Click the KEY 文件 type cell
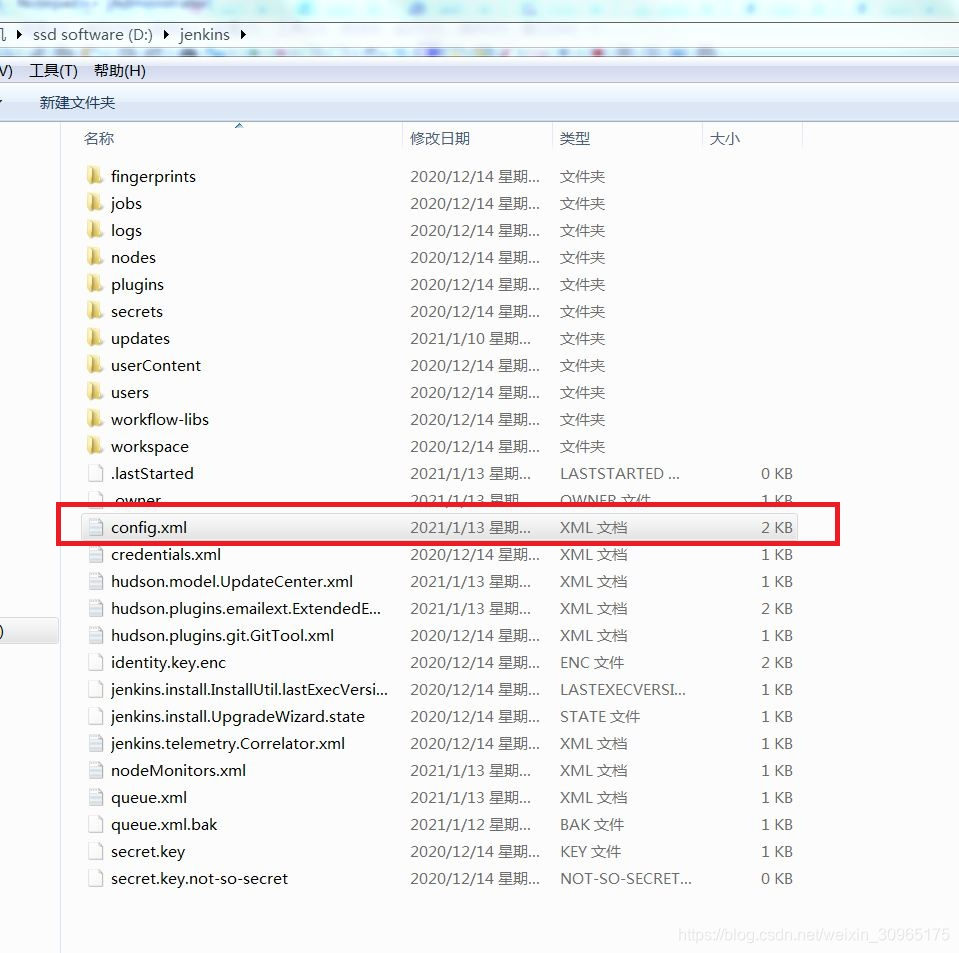Image resolution: width=959 pixels, height=953 pixels. [590, 851]
